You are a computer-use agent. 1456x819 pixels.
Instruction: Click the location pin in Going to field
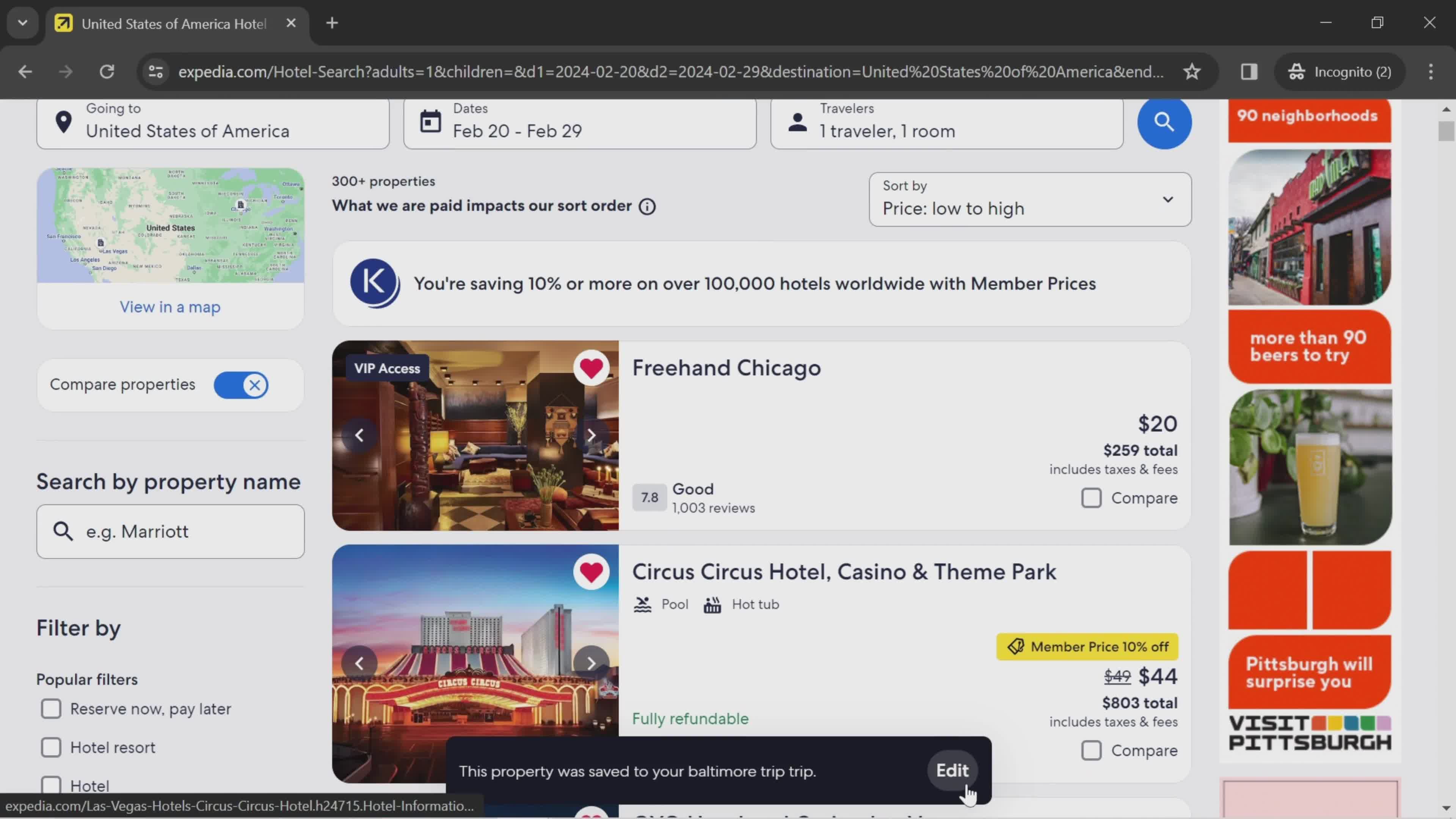[64, 122]
